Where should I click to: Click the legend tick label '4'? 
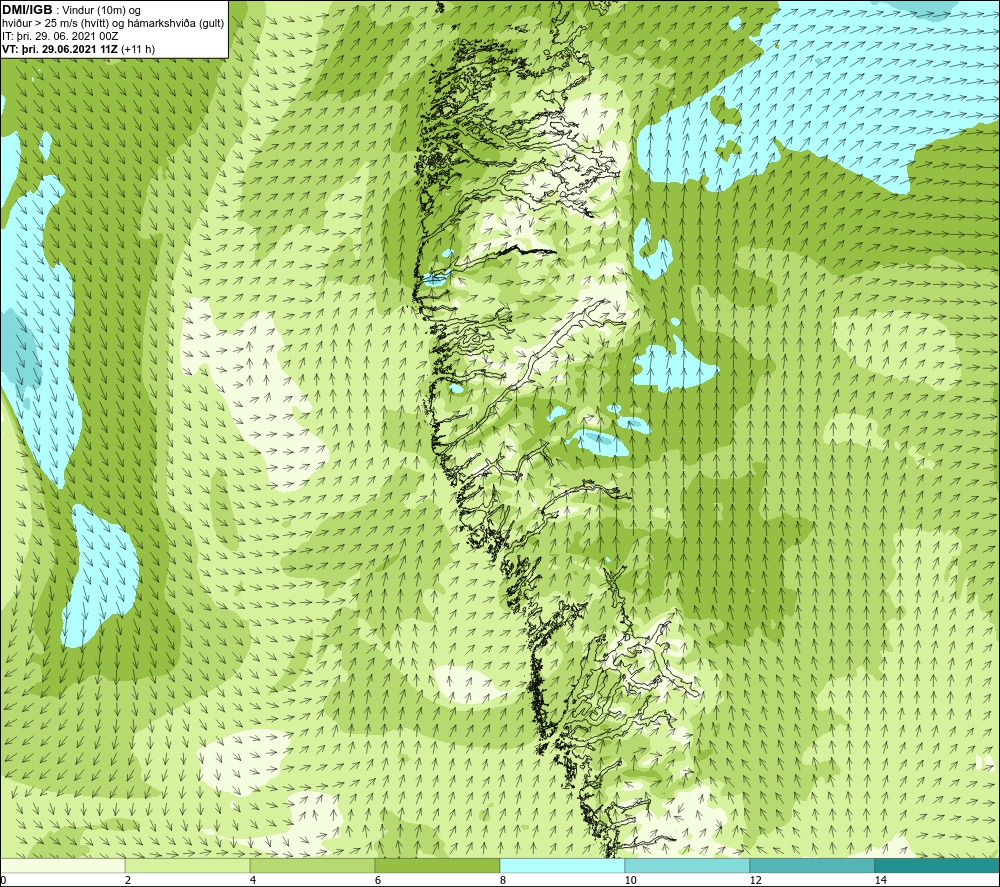(x=253, y=880)
